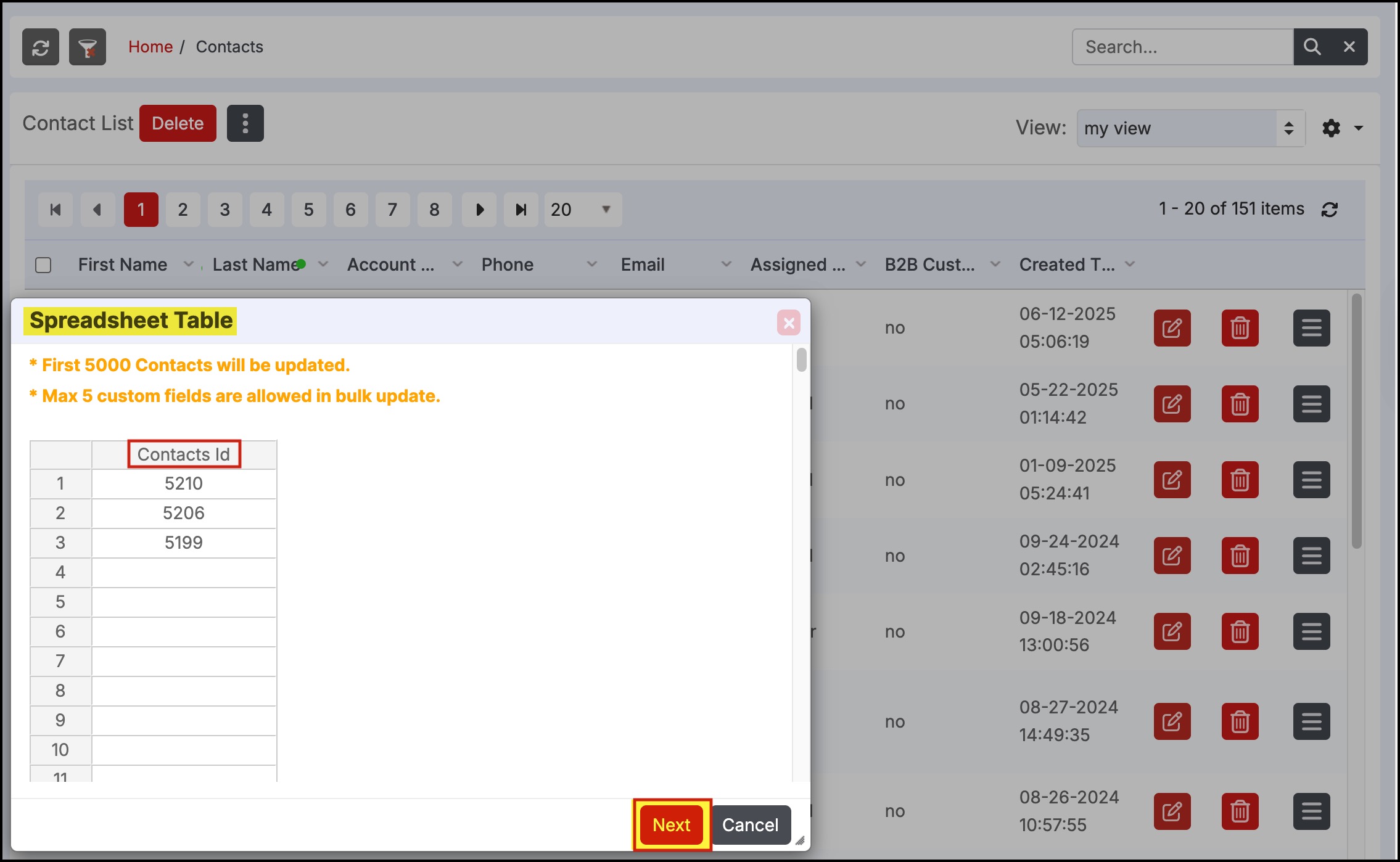The height and width of the screenshot is (862, 1400).
Task: Open First Name column header chevron menu
Action: (x=189, y=265)
